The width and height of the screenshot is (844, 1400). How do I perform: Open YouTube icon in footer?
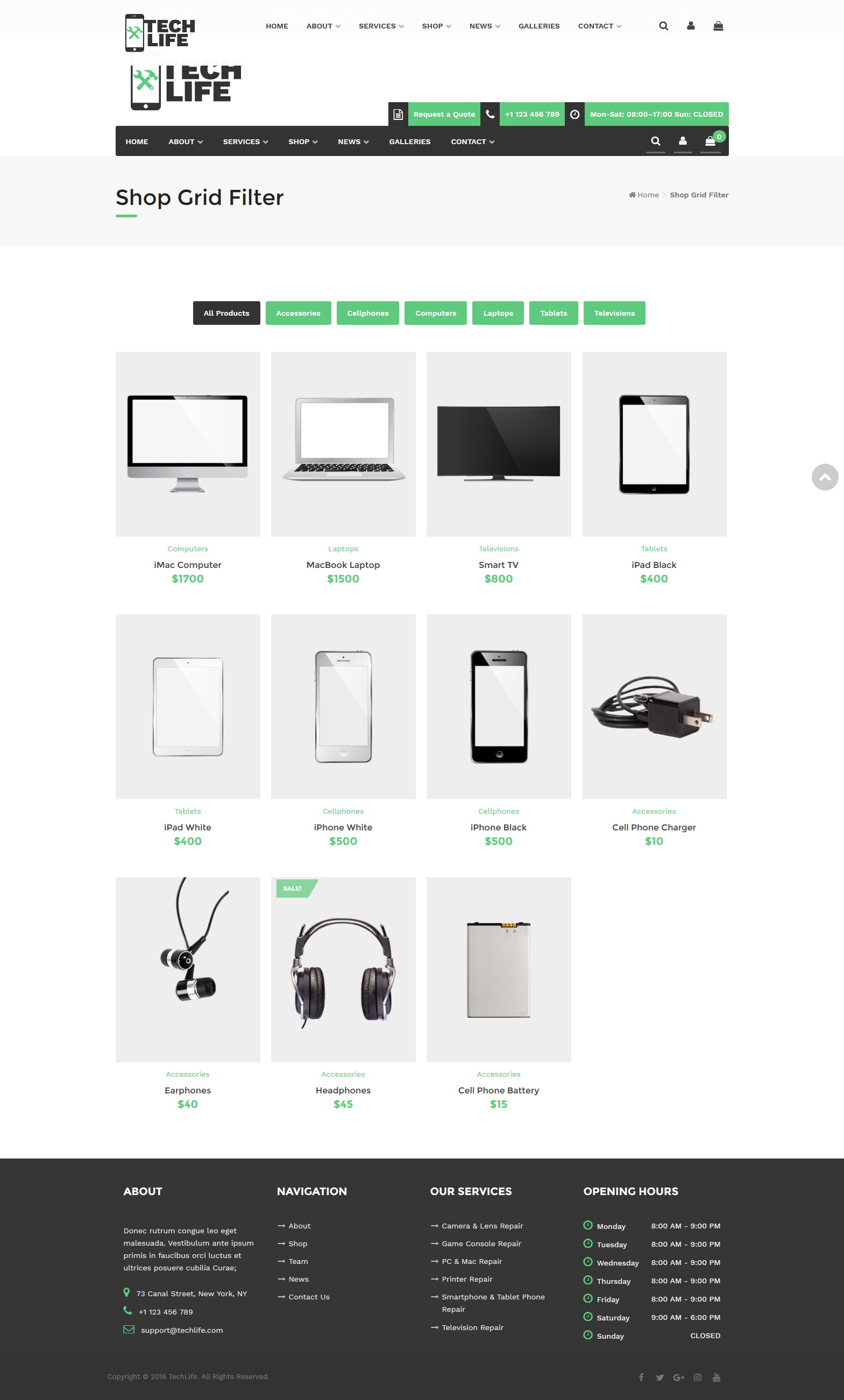tap(716, 1377)
